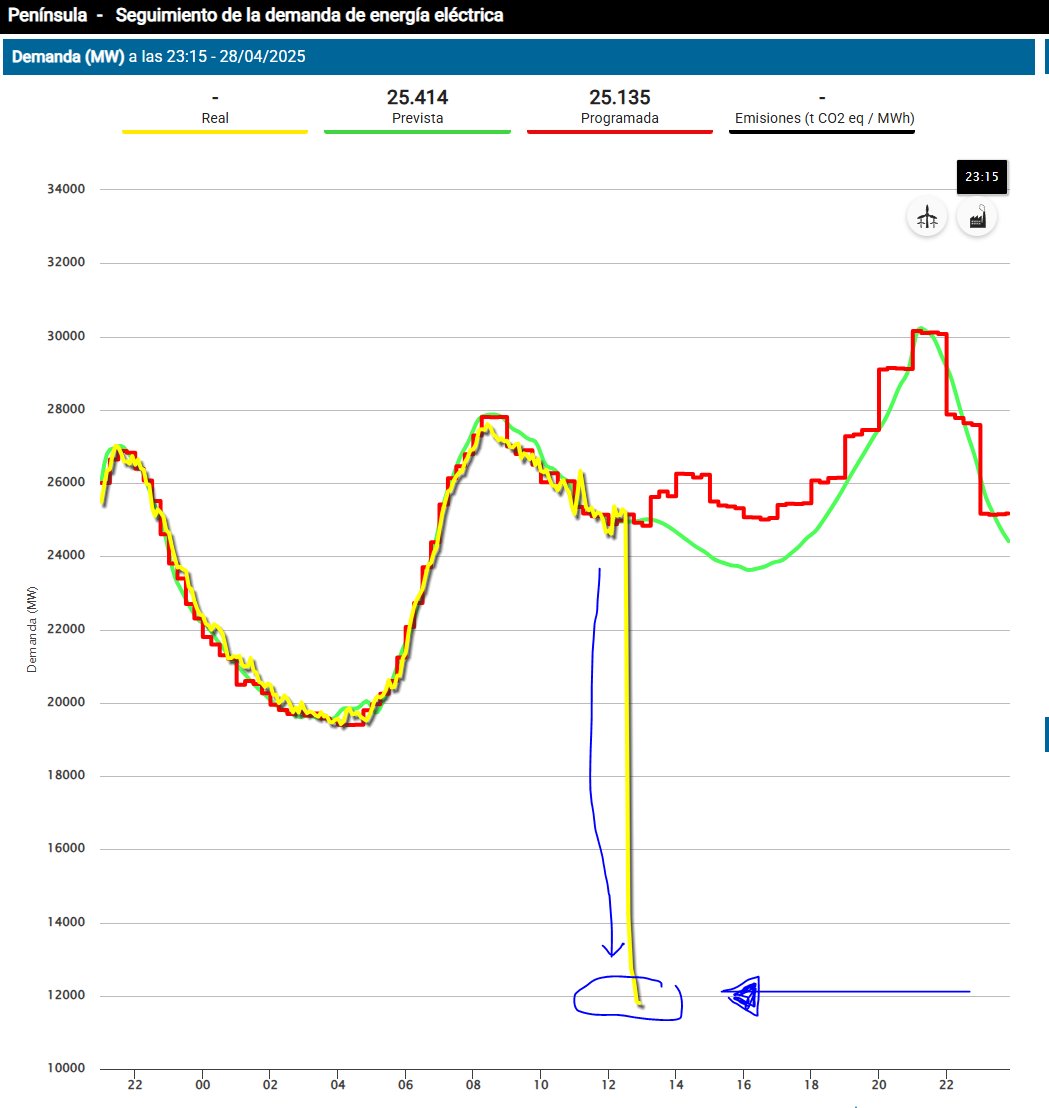
Task: Click the 20 hour x-axis tick
Action: point(879,1084)
